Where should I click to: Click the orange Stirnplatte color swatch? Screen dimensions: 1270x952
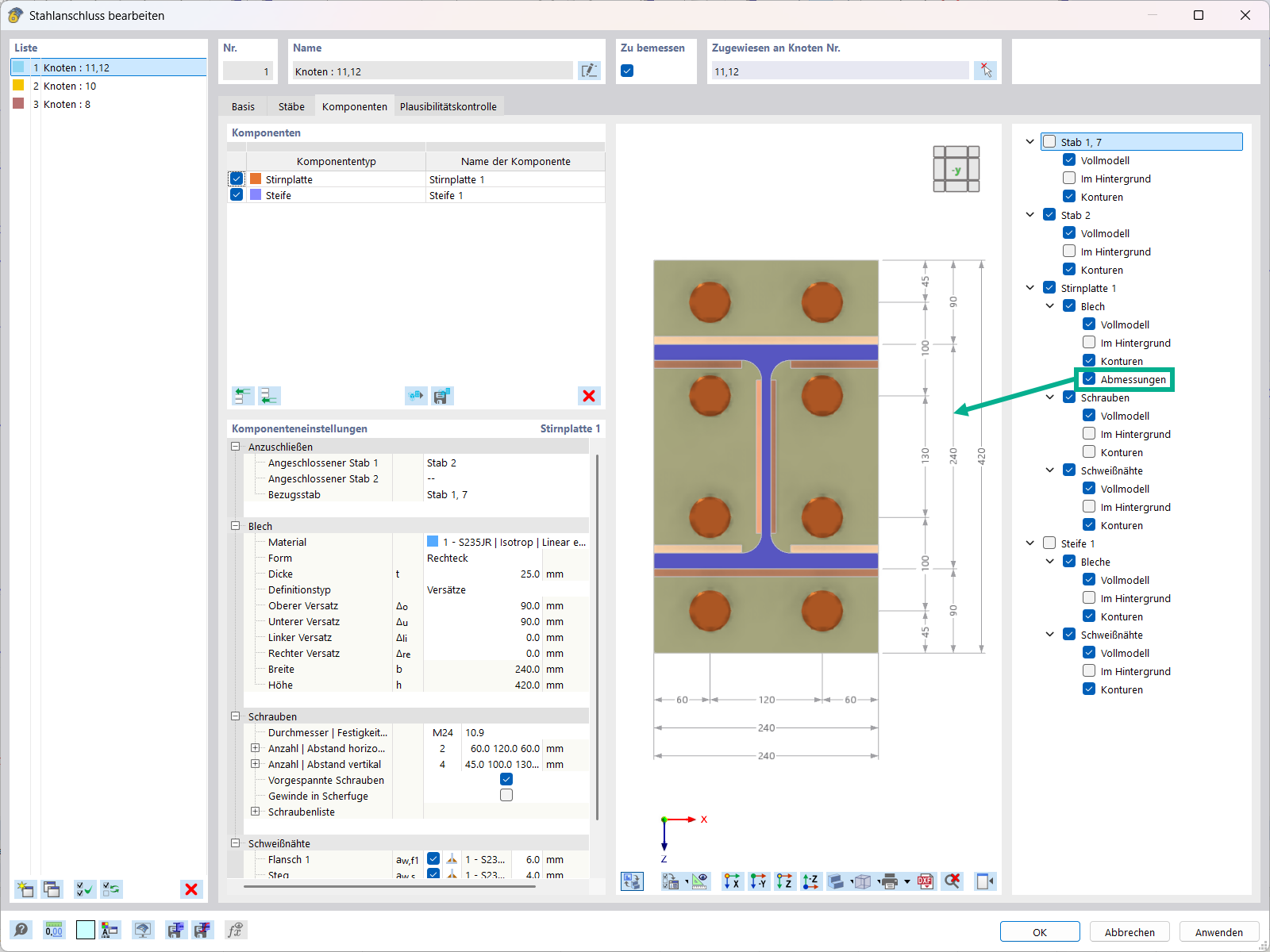256,179
